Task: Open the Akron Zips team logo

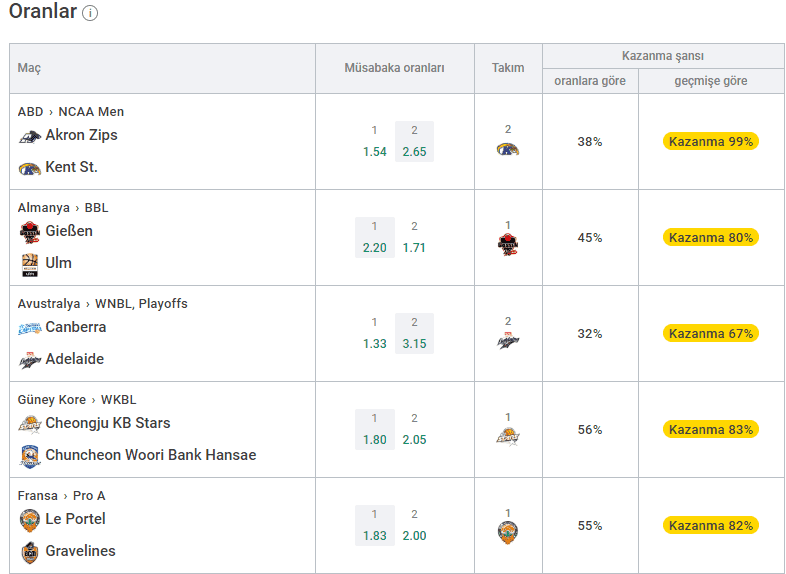Action: pyautogui.click(x=30, y=136)
